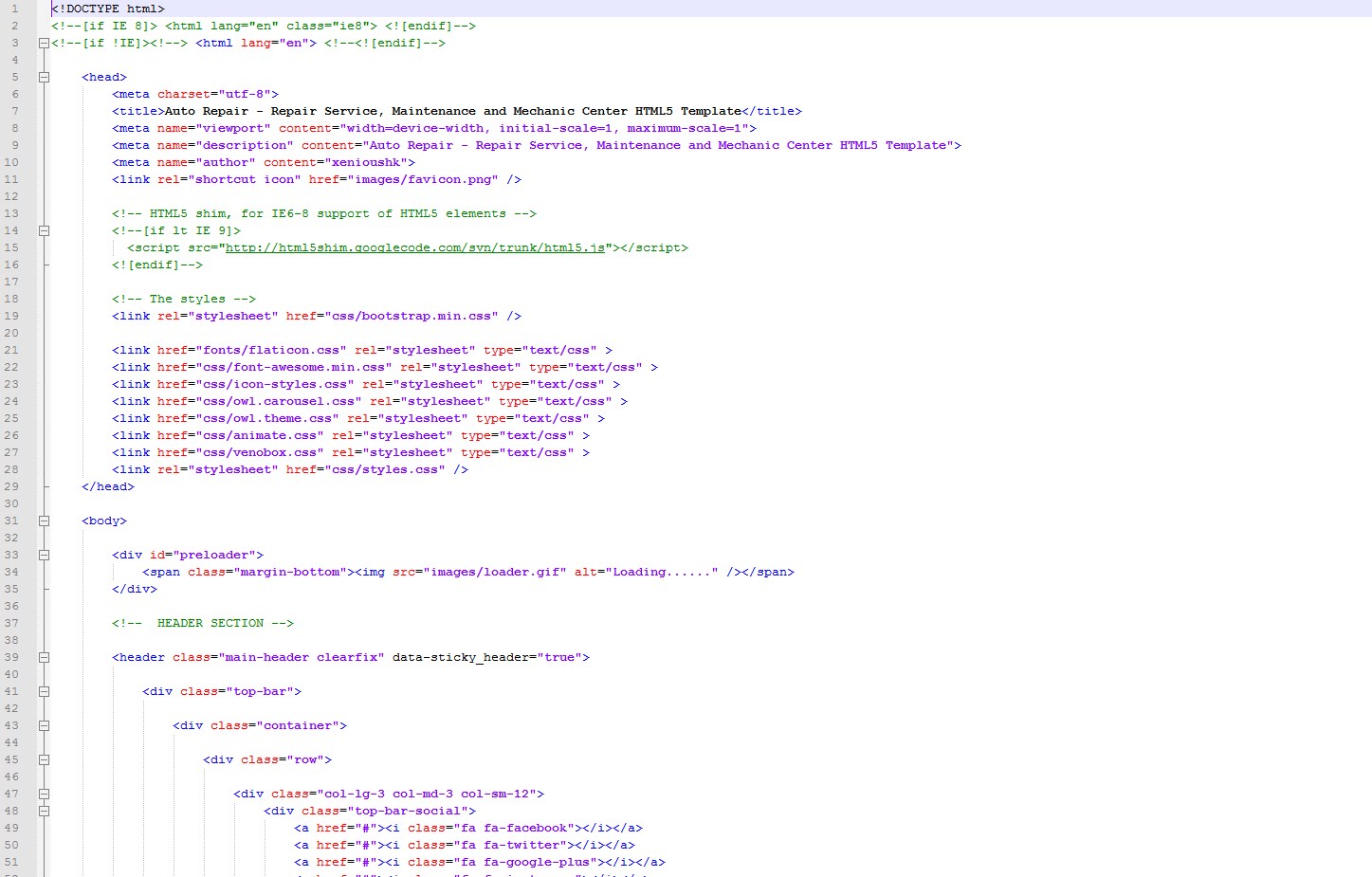Click the animate.css link line
1372x877 pixels.
[351, 435]
